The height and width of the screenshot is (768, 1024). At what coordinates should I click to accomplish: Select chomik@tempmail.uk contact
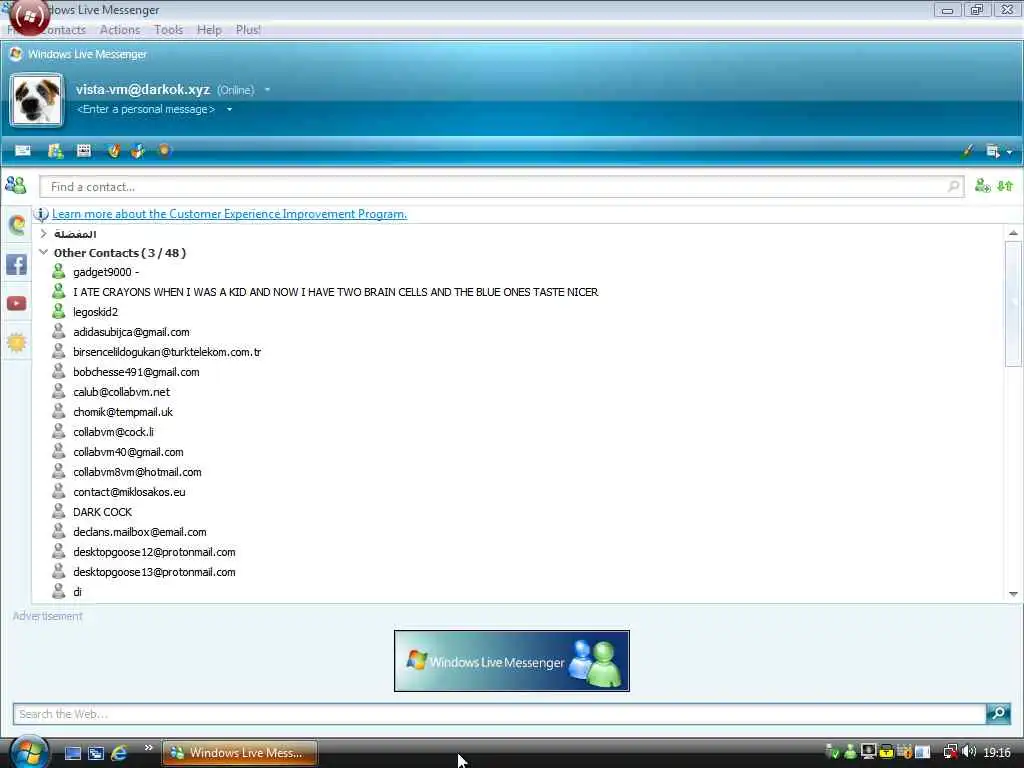pyautogui.click(x=123, y=412)
